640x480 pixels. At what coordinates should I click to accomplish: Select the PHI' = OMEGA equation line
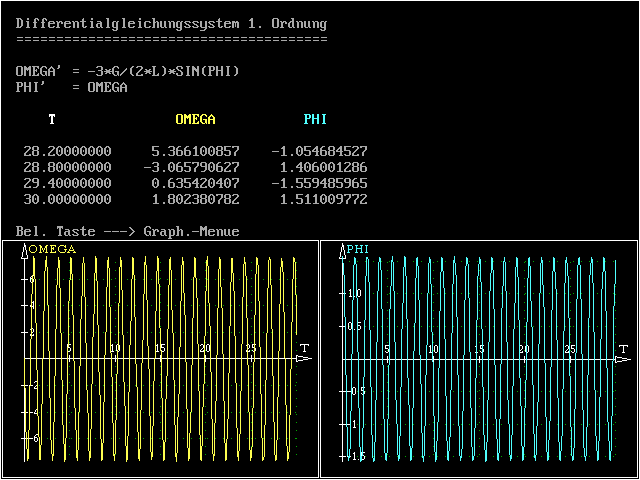tap(71, 87)
